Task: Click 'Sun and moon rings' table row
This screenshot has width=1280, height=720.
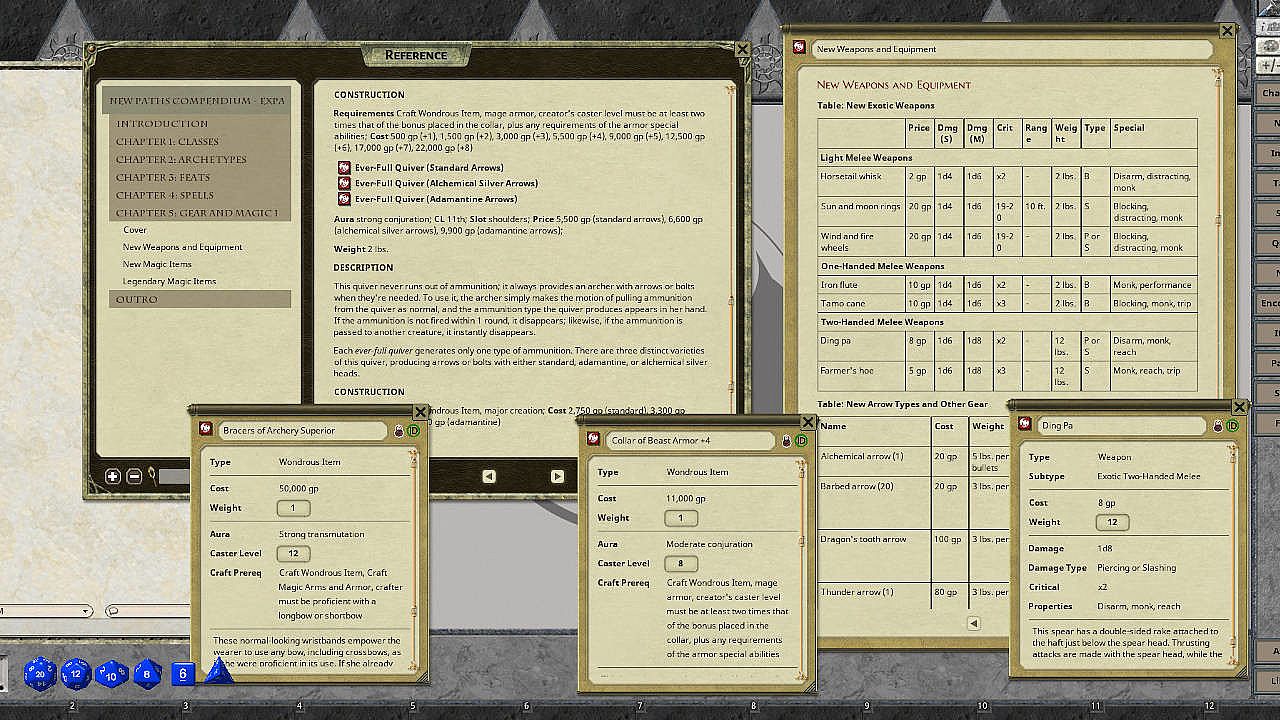Action: click(1007, 212)
